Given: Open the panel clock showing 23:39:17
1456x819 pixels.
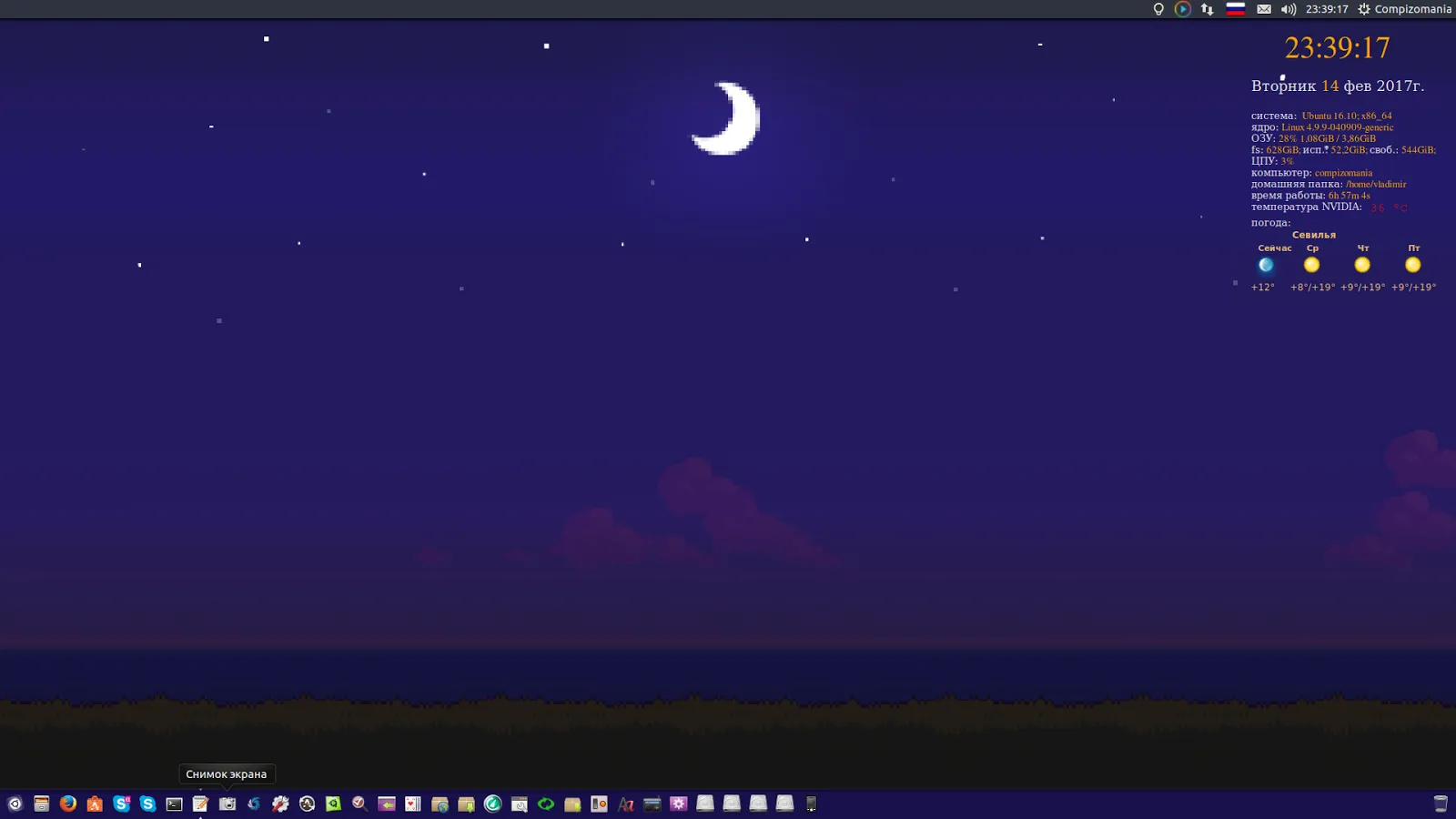Looking at the screenshot, I should click(1327, 9).
